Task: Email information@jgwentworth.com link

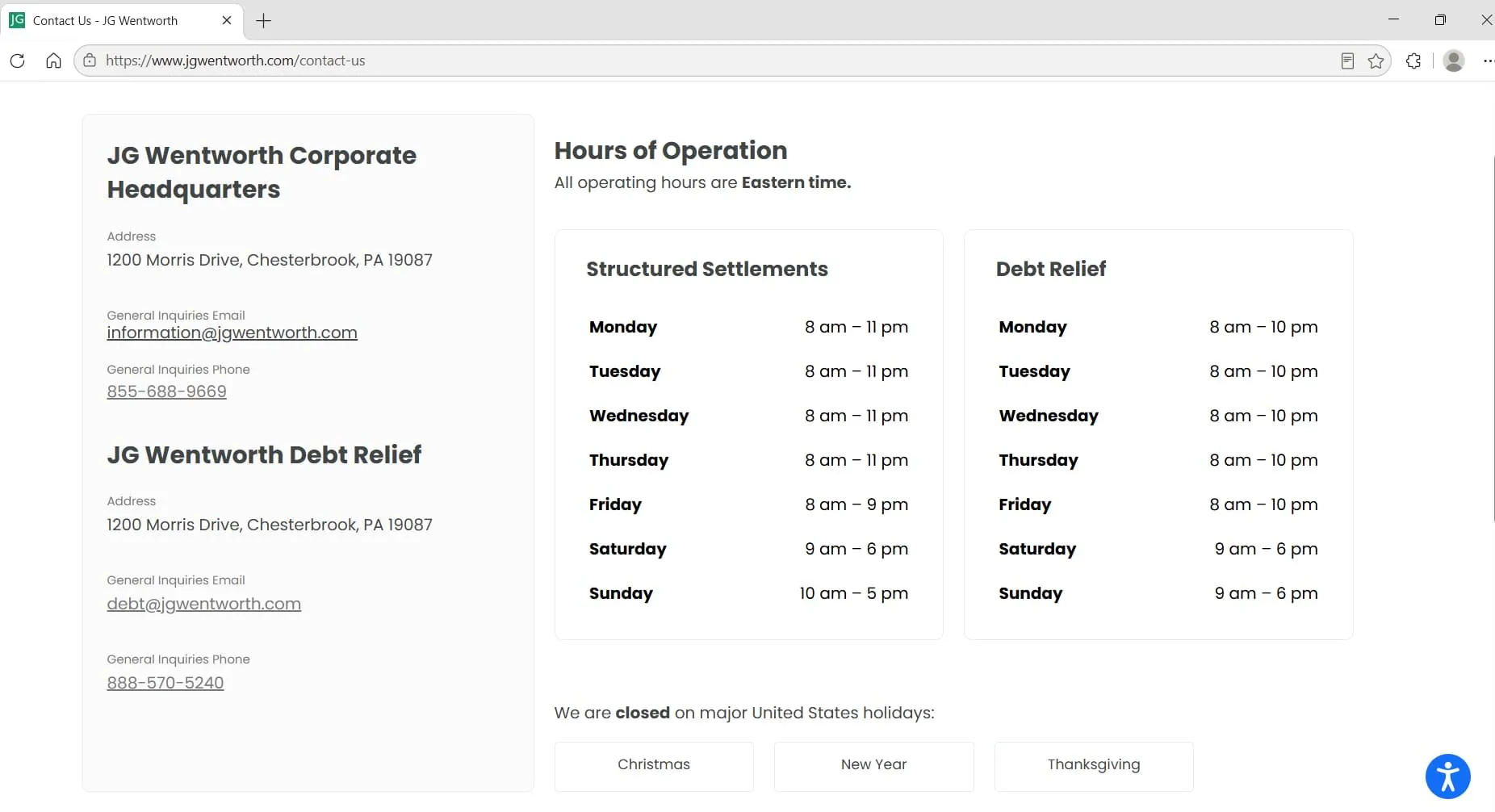Action: tap(232, 333)
